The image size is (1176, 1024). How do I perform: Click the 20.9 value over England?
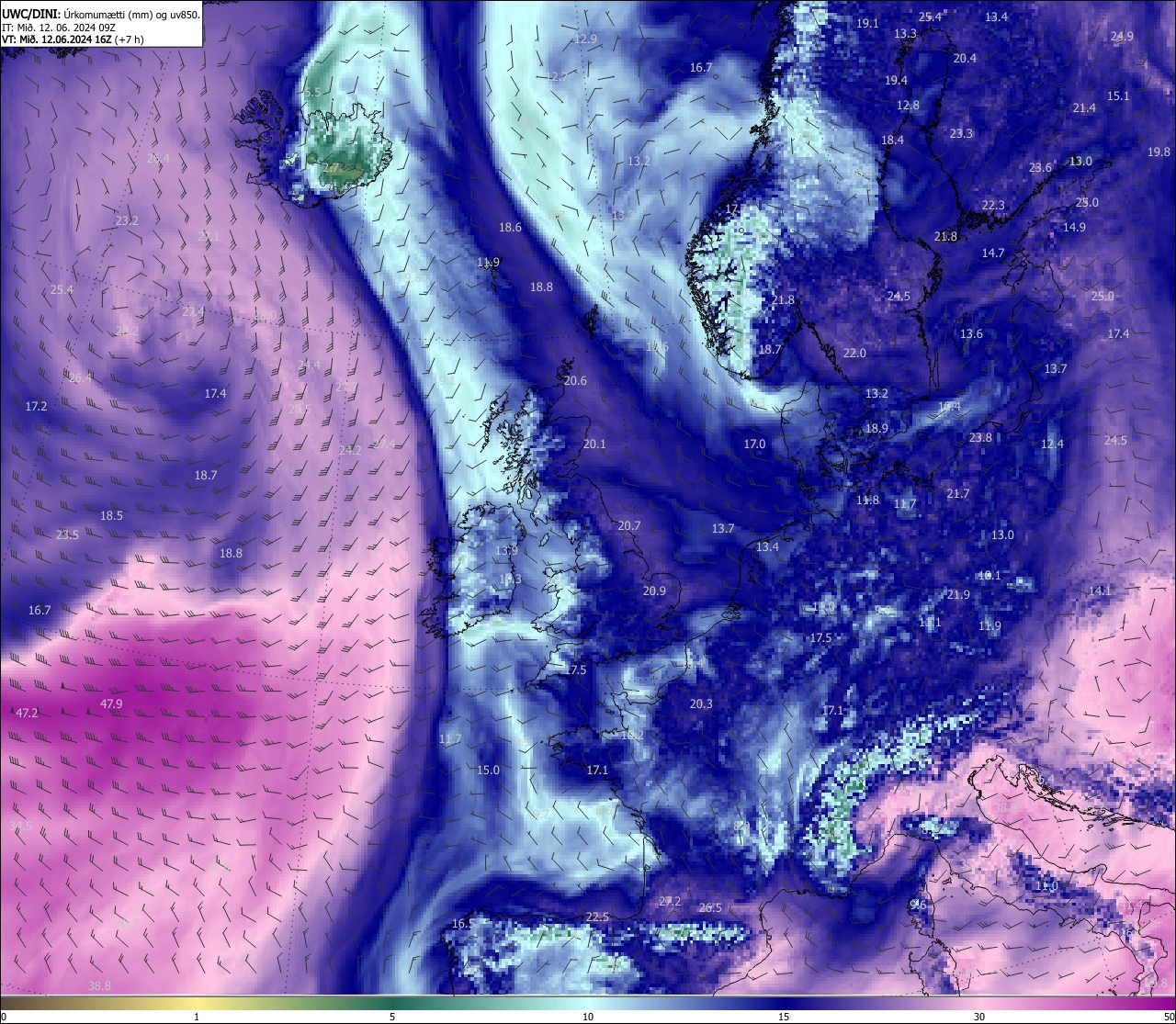click(654, 591)
